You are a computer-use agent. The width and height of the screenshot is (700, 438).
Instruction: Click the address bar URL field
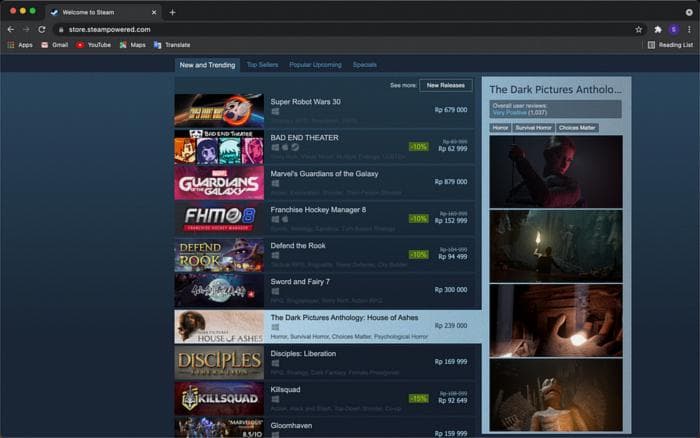(344, 29)
